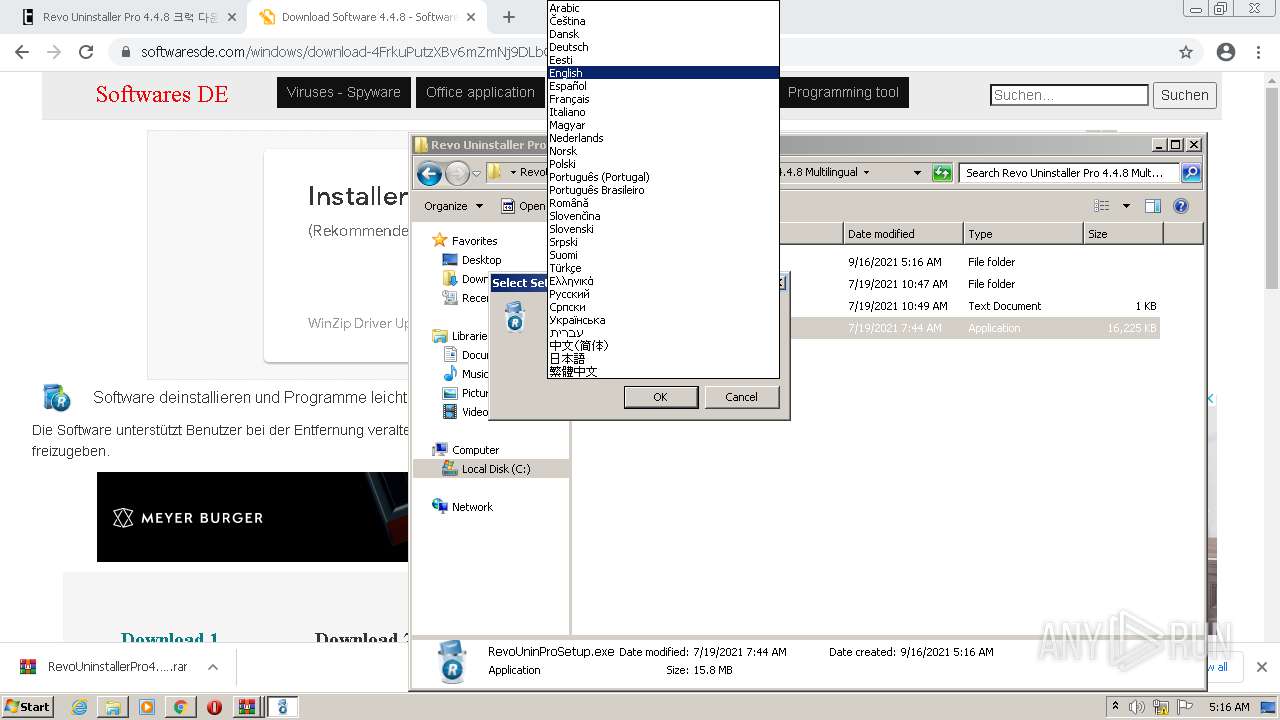Select Favorites in the navigation pane
This screenshot has width=1280, height=720.
click(x=474, y=241)
